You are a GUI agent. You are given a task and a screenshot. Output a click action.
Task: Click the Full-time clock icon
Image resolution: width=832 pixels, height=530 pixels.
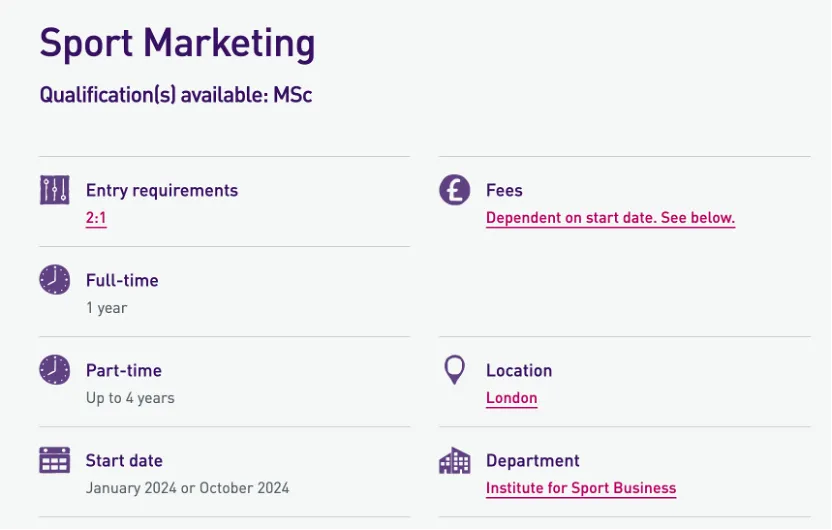(54, 280)
